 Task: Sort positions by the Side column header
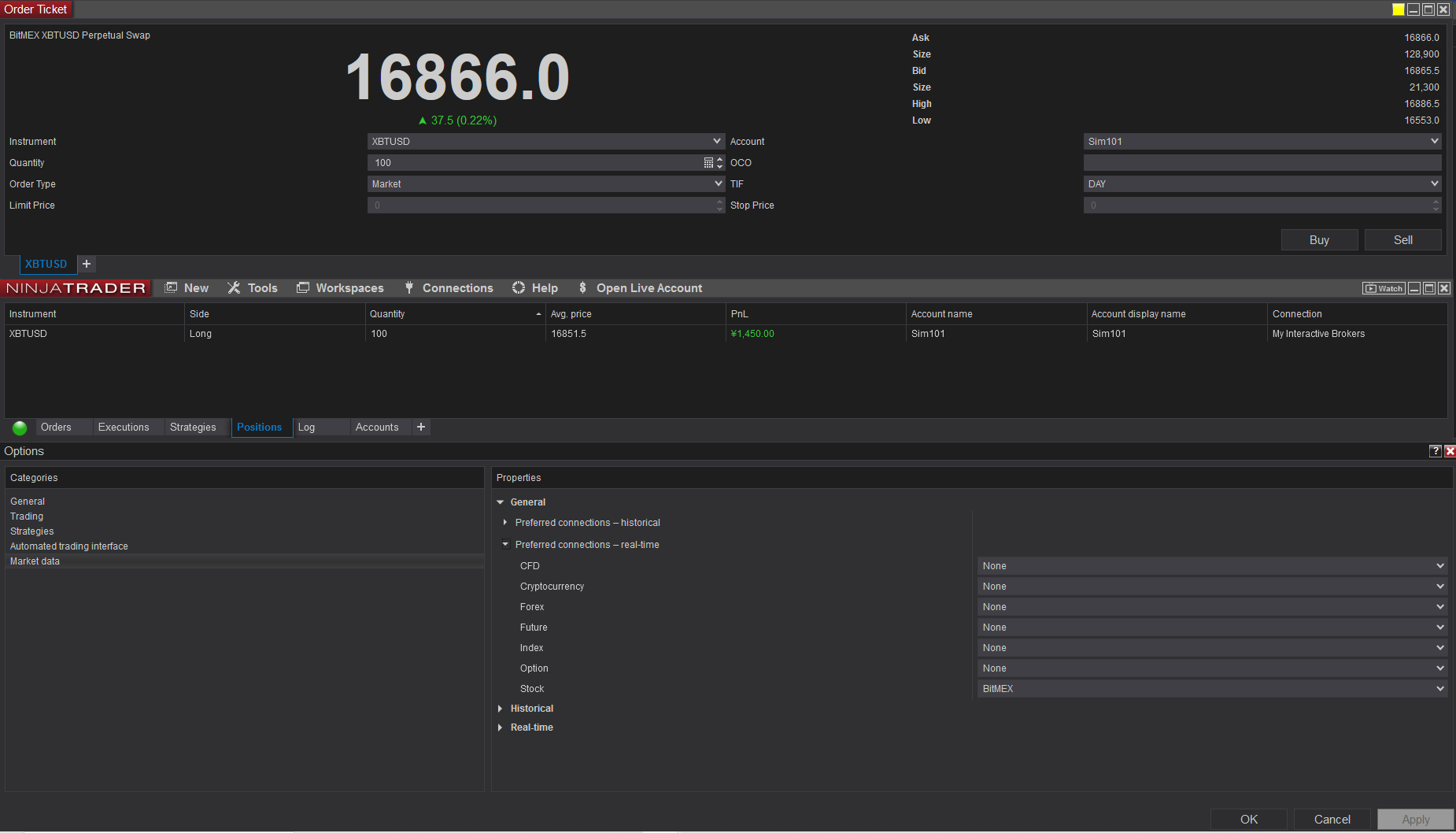[x=275, y=314]
